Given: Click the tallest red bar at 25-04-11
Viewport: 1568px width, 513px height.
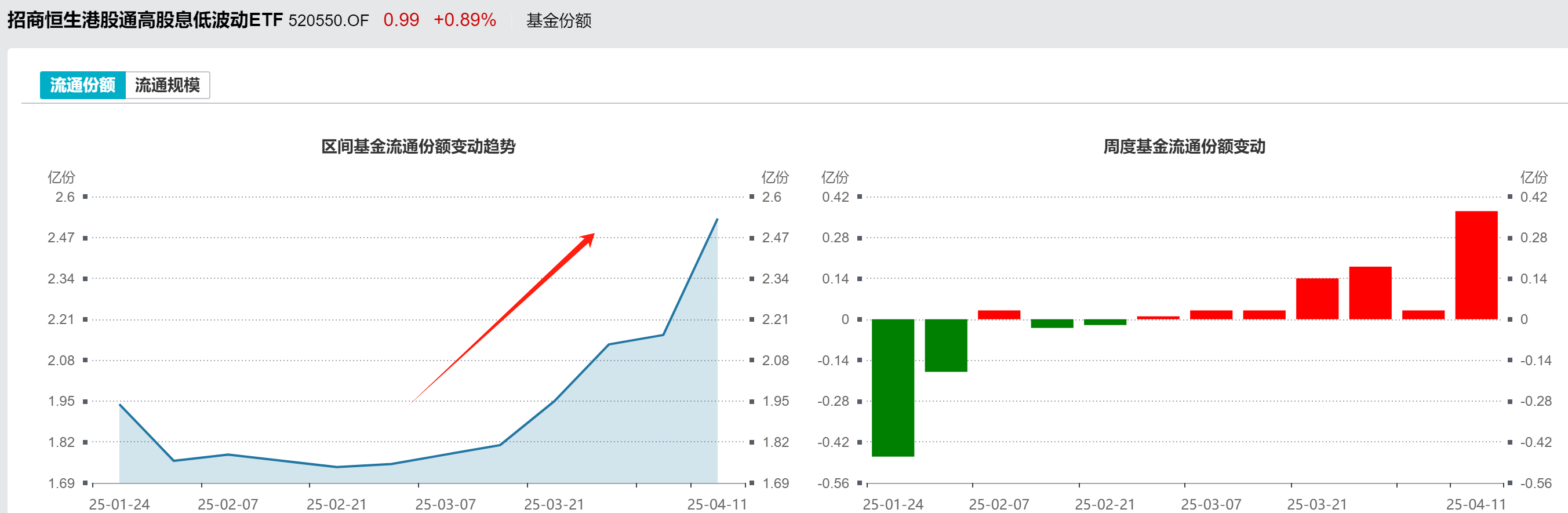Looking at the screenshot, I should point(1476,265).
